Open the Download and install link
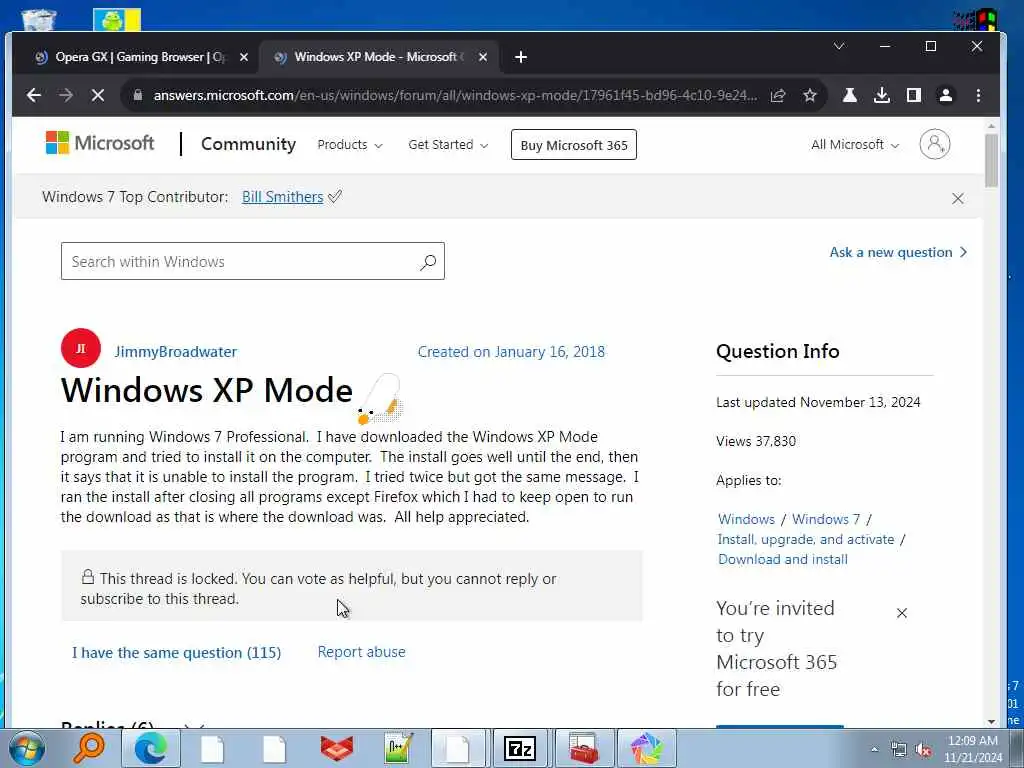 [x=782, y=560]
